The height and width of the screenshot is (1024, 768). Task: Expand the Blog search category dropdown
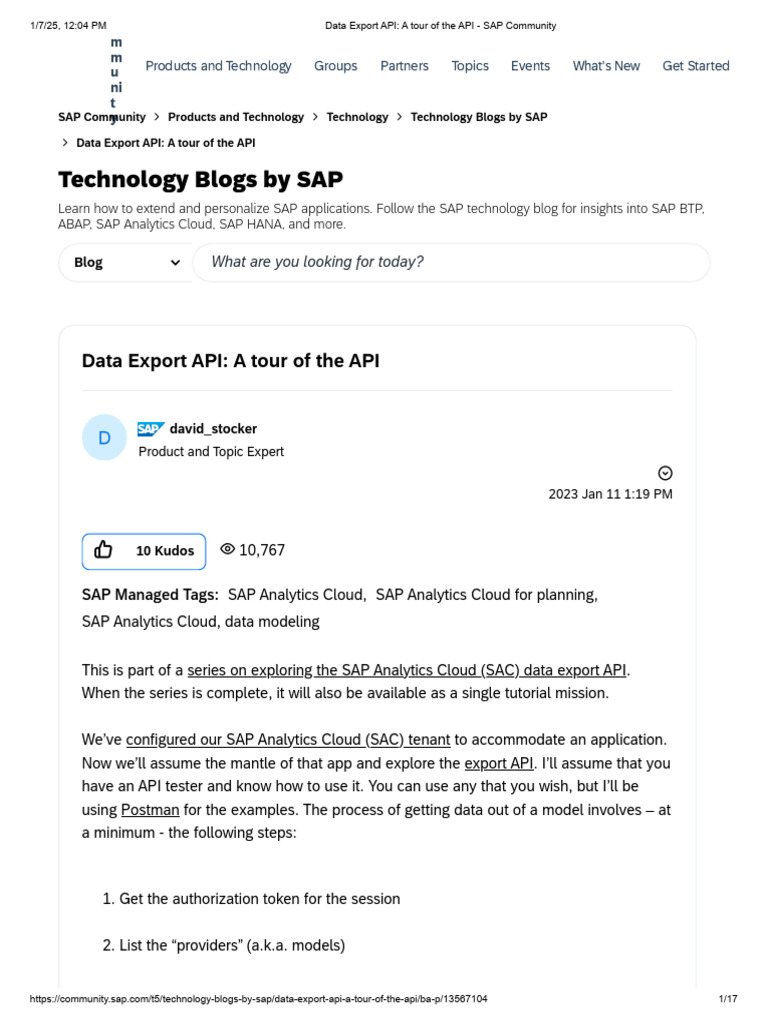click(x=126, y=262)
